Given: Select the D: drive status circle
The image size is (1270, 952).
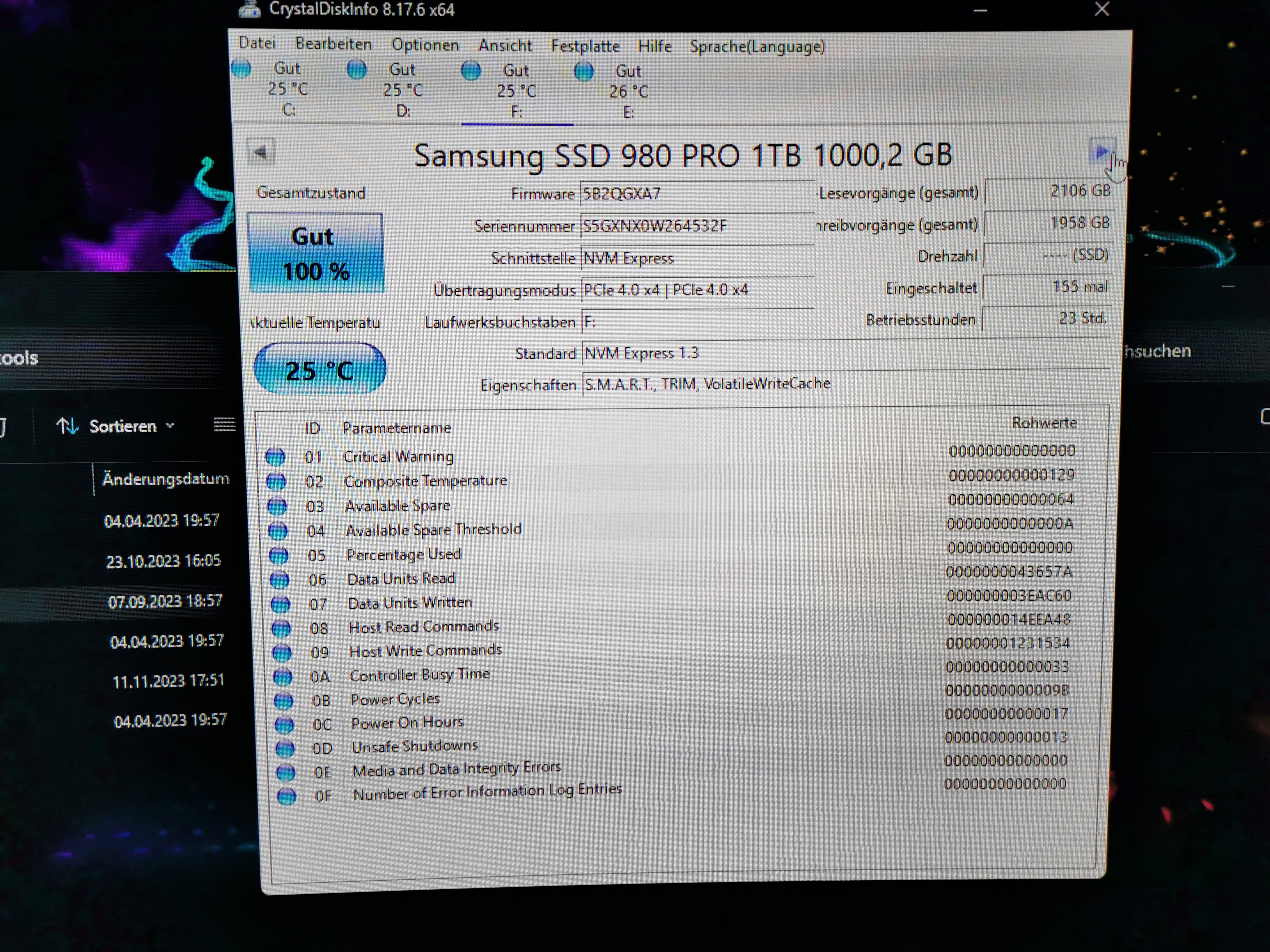Looking at the screenshot, I should tap(356, 70).
